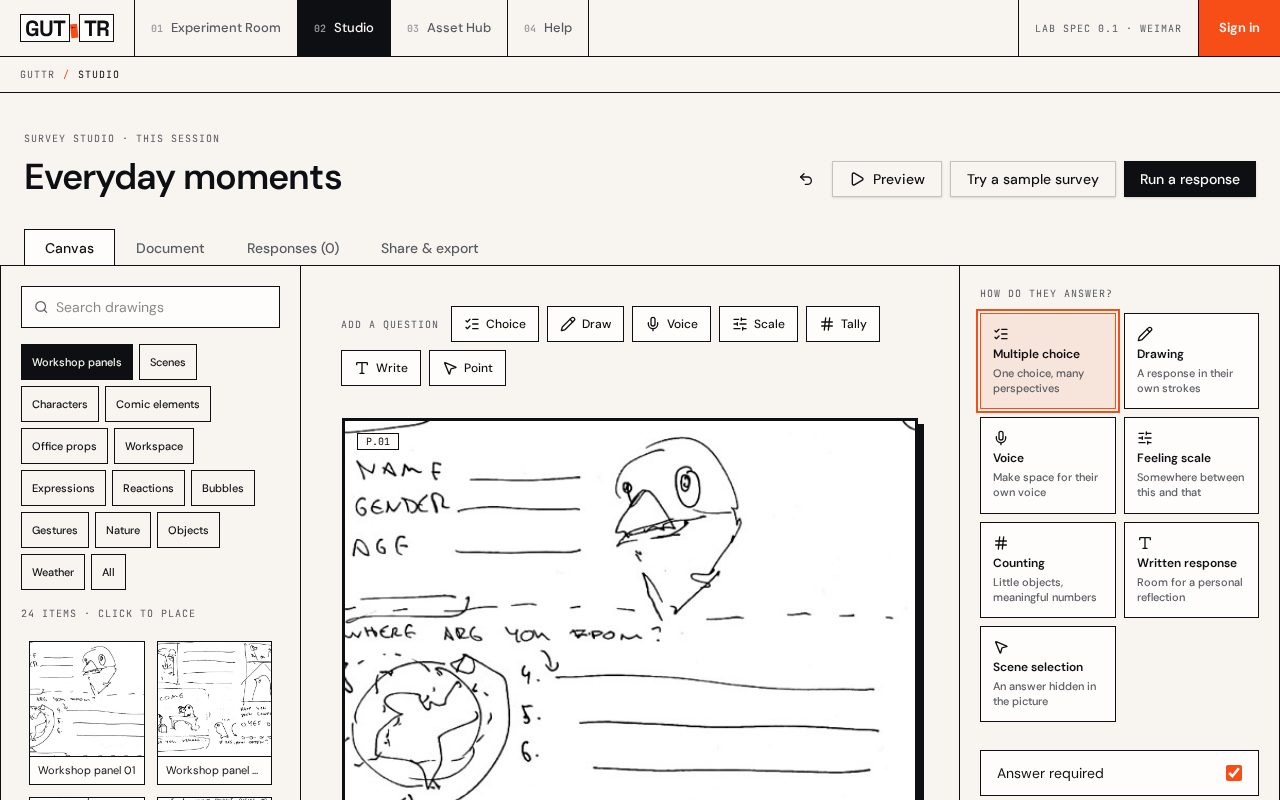Add a Write question
Viewport: 1280px width, 800px height.
tap(381, 368)
